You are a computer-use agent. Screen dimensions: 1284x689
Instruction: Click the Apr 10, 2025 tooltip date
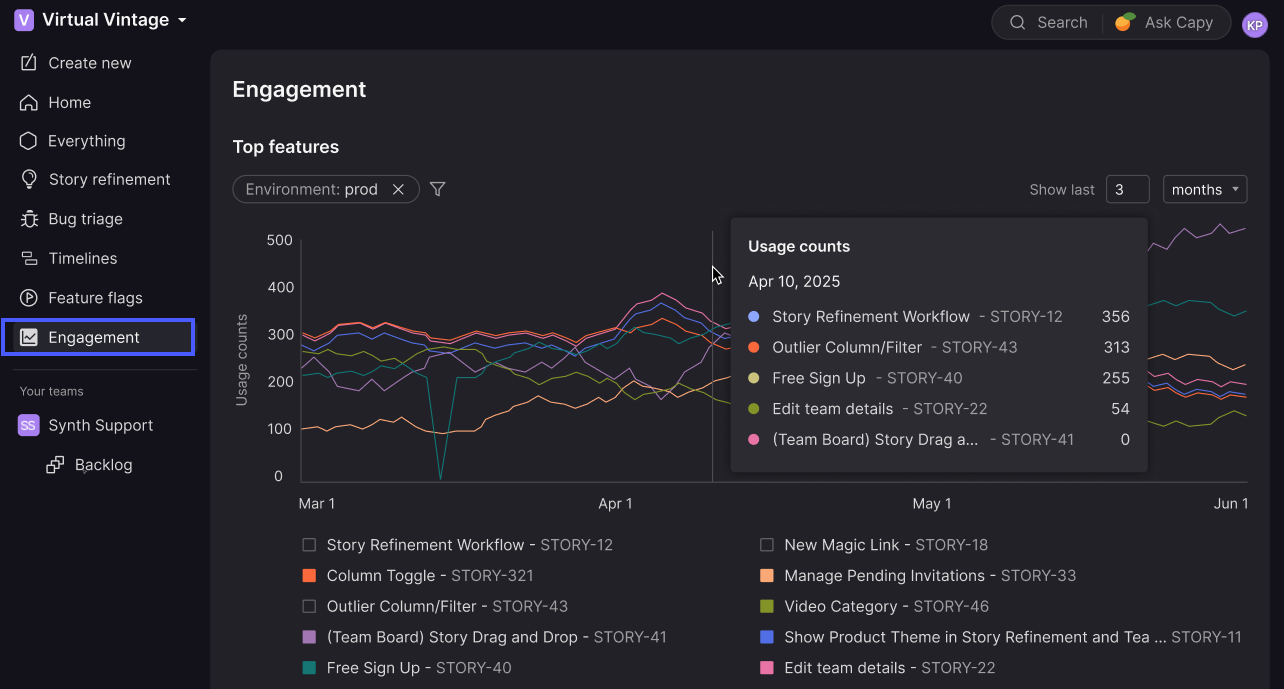coord(794,281)
